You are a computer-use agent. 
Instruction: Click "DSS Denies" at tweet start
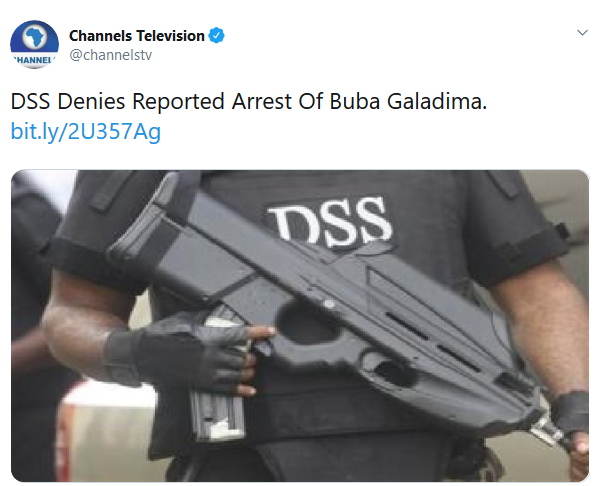click(x=68, y=101)
